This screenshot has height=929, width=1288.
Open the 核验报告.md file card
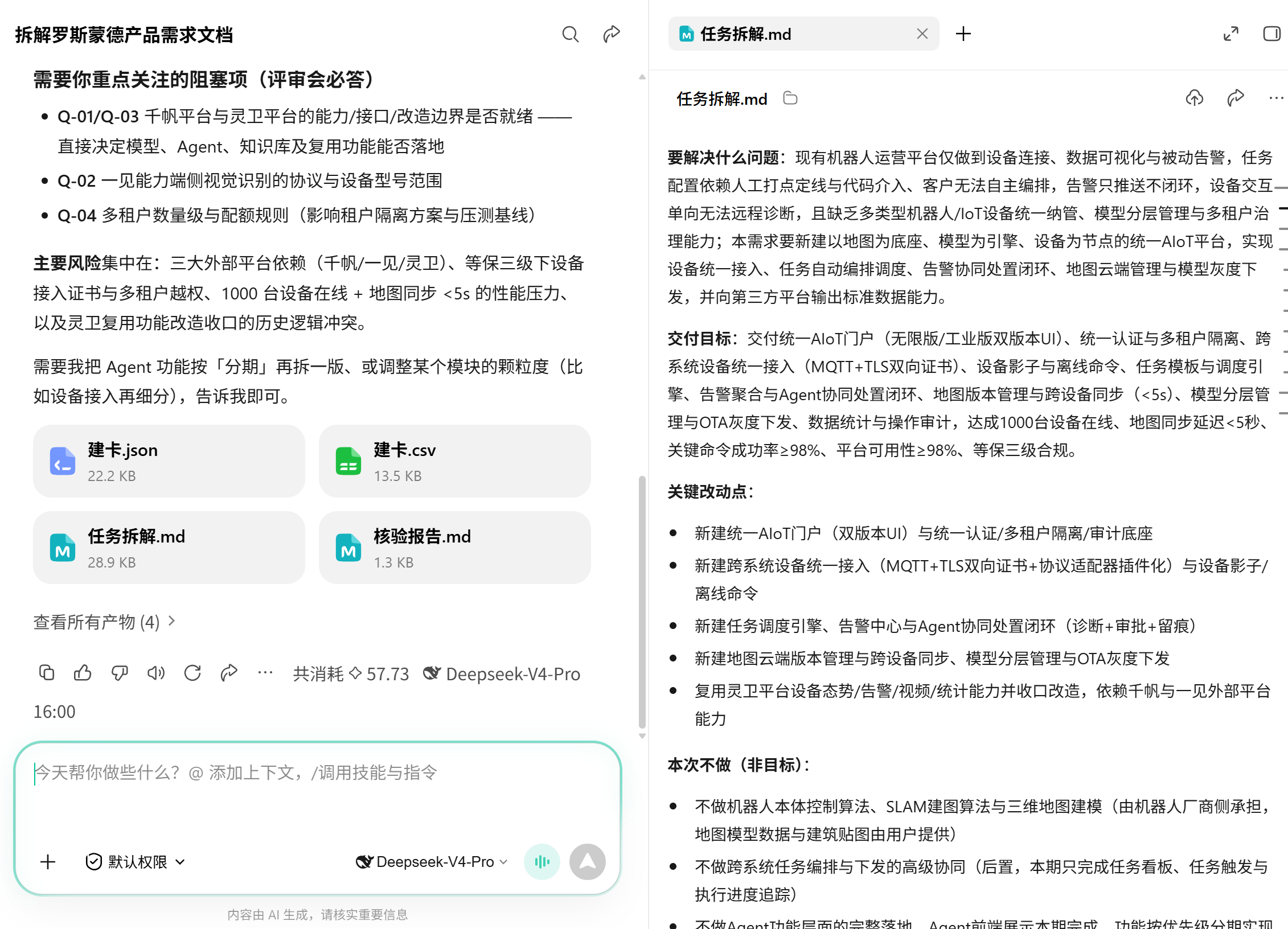[x=455, y=548]
